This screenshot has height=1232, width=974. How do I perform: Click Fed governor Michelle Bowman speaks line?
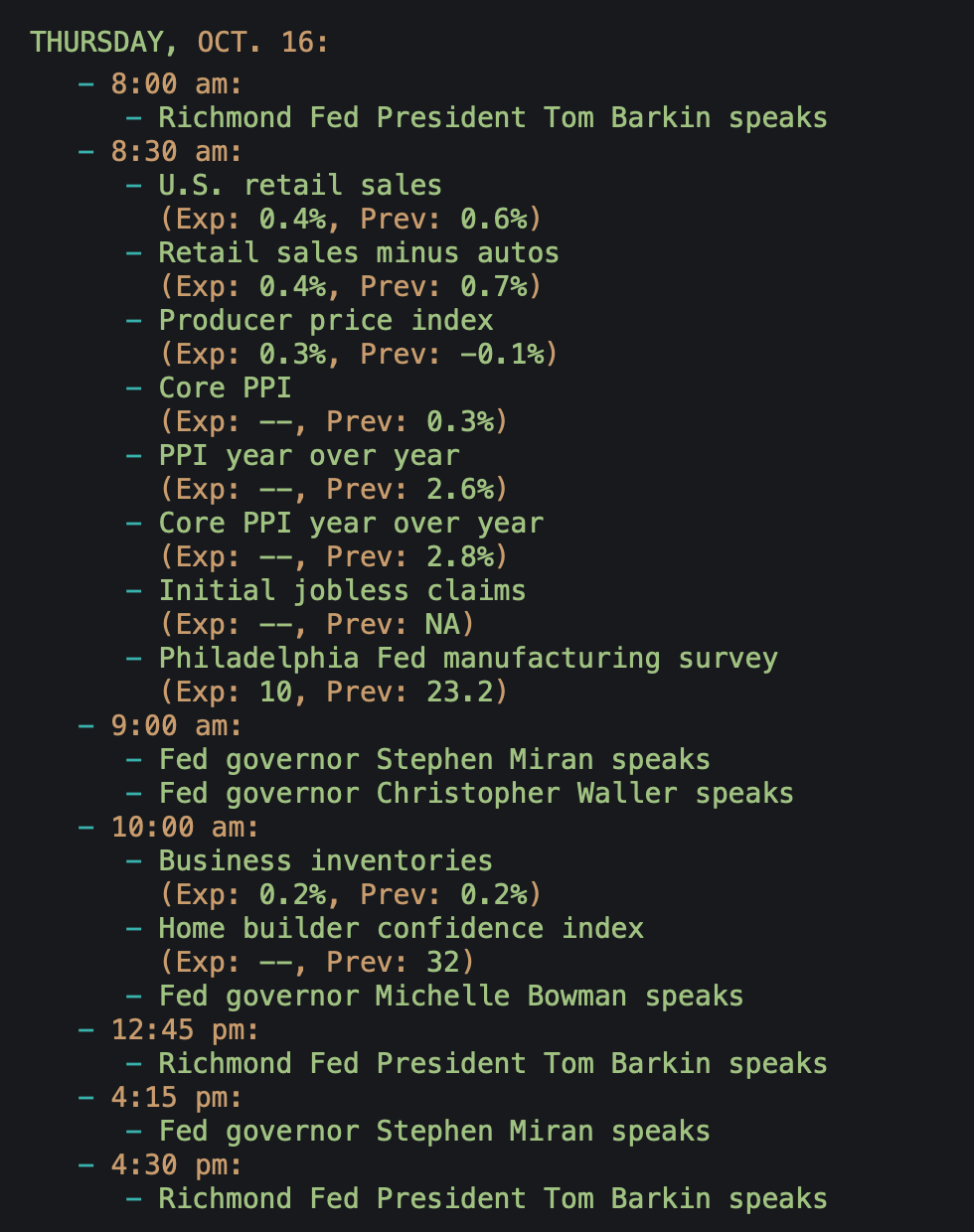coord(450,997)
